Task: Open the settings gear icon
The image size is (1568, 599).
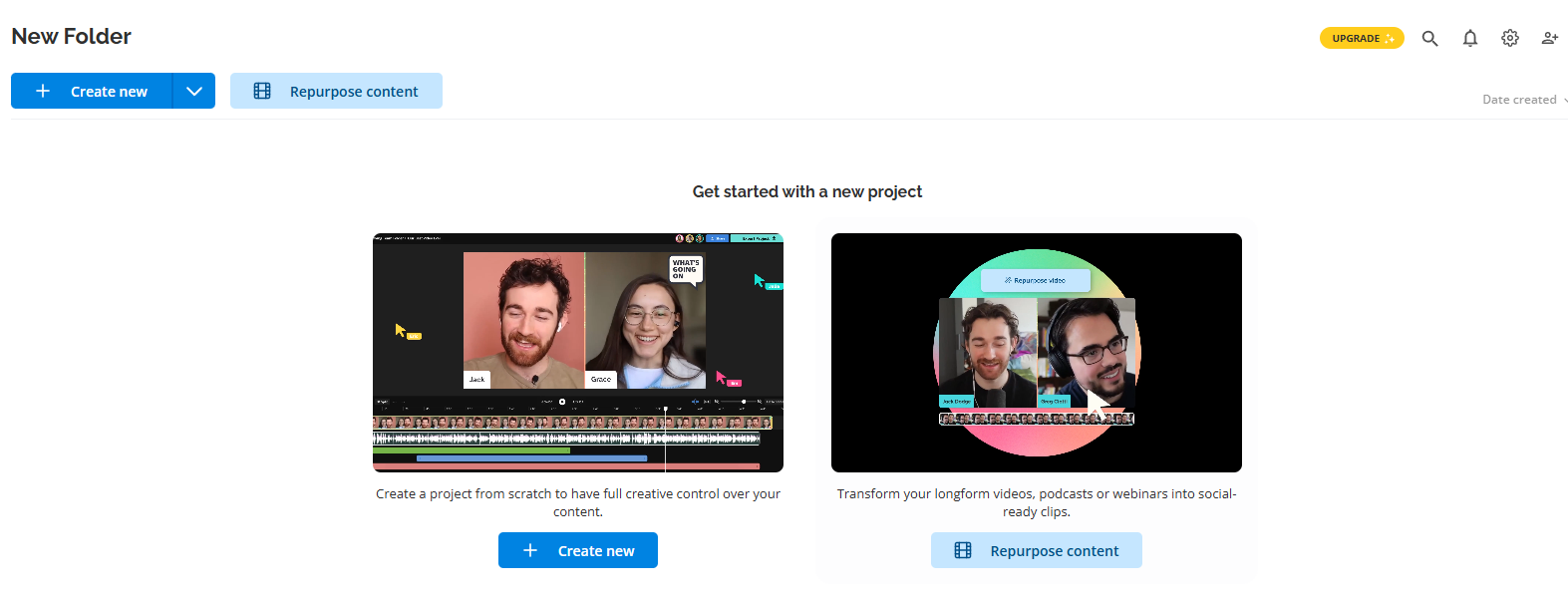Action: [1510, 38]
